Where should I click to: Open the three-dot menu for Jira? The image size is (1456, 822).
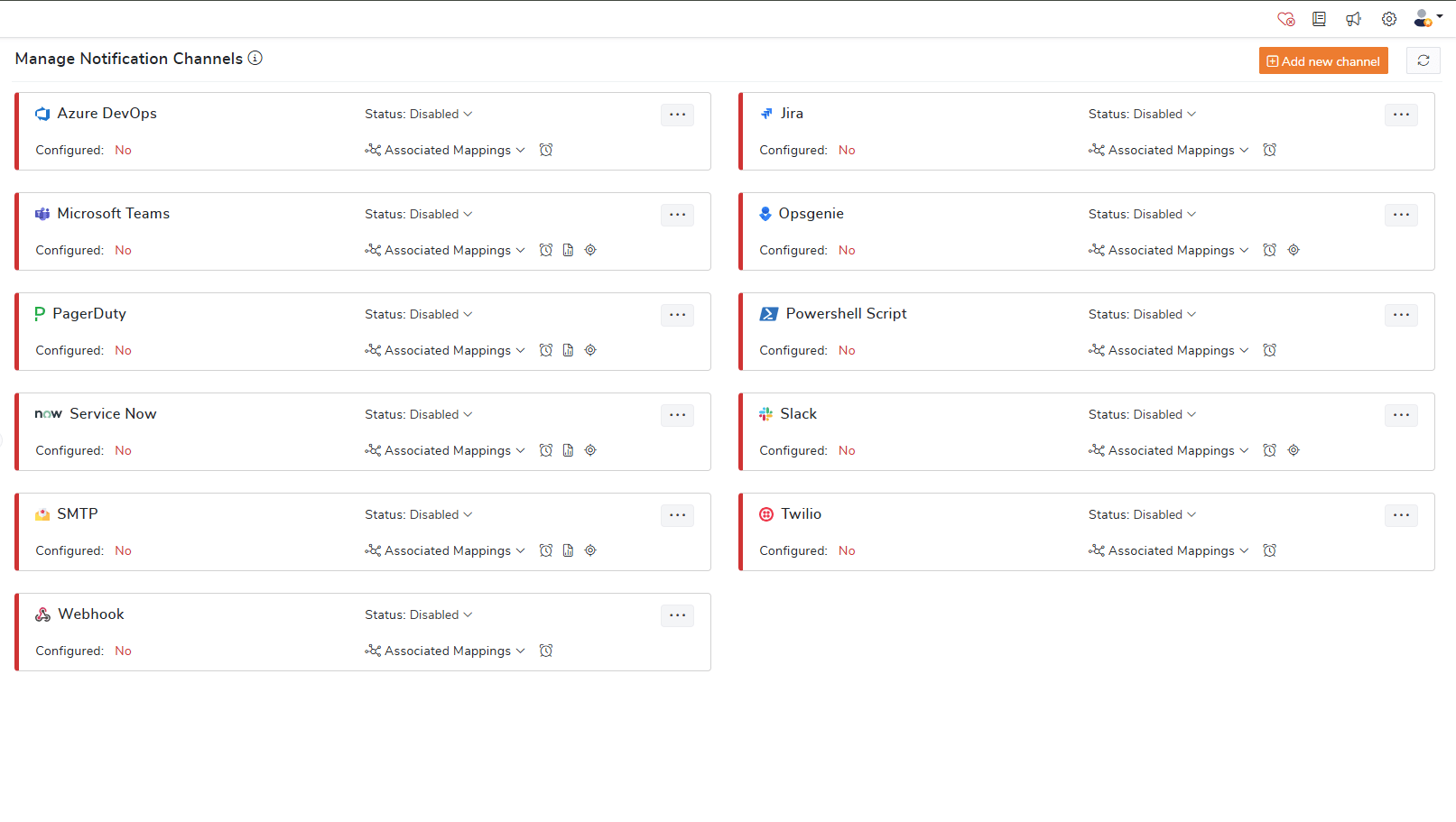pyautogui.click(x=1402, y=115)
